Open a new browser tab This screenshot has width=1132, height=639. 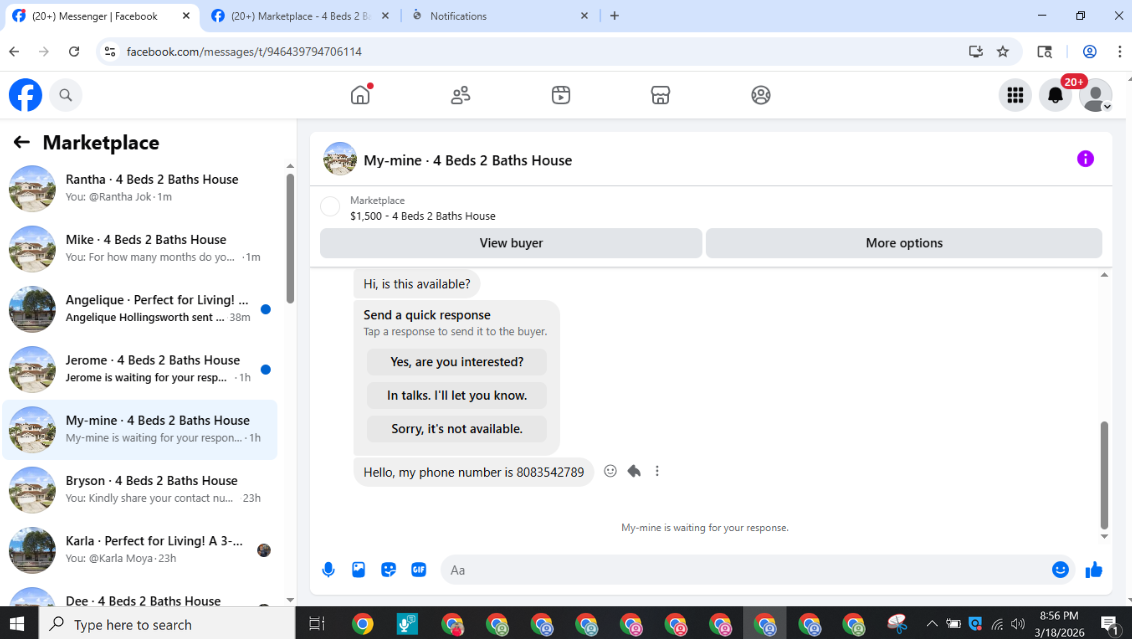tap(614, 16)
